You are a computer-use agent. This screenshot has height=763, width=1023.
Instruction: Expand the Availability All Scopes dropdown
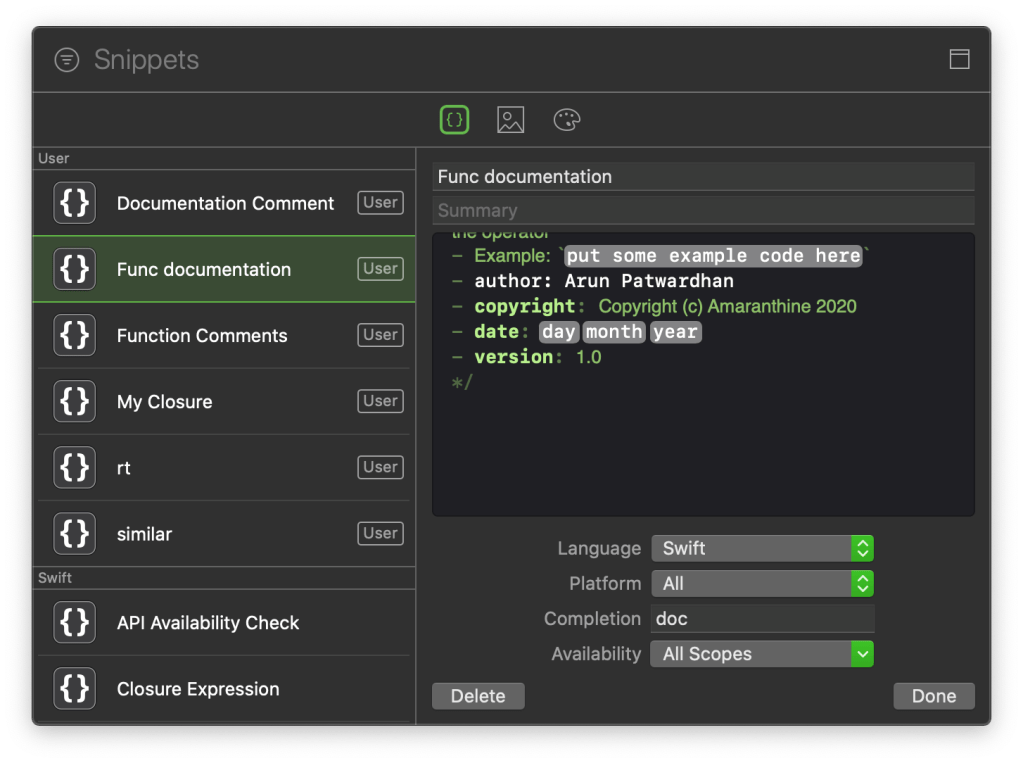(762, 654)
